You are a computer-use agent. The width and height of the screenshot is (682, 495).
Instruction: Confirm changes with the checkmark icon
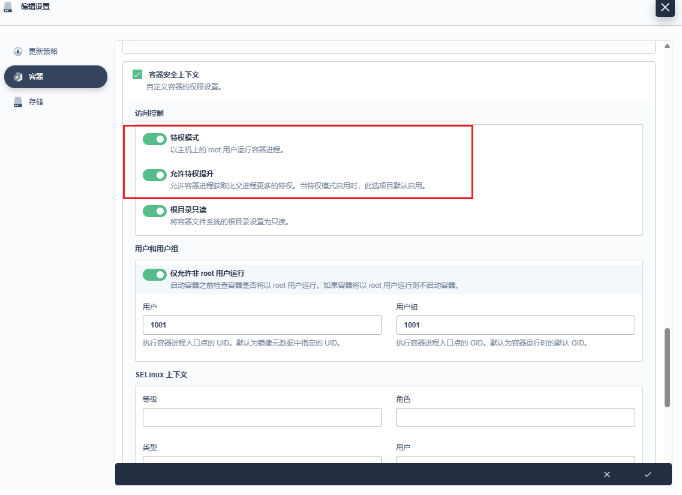click(648, 474)
